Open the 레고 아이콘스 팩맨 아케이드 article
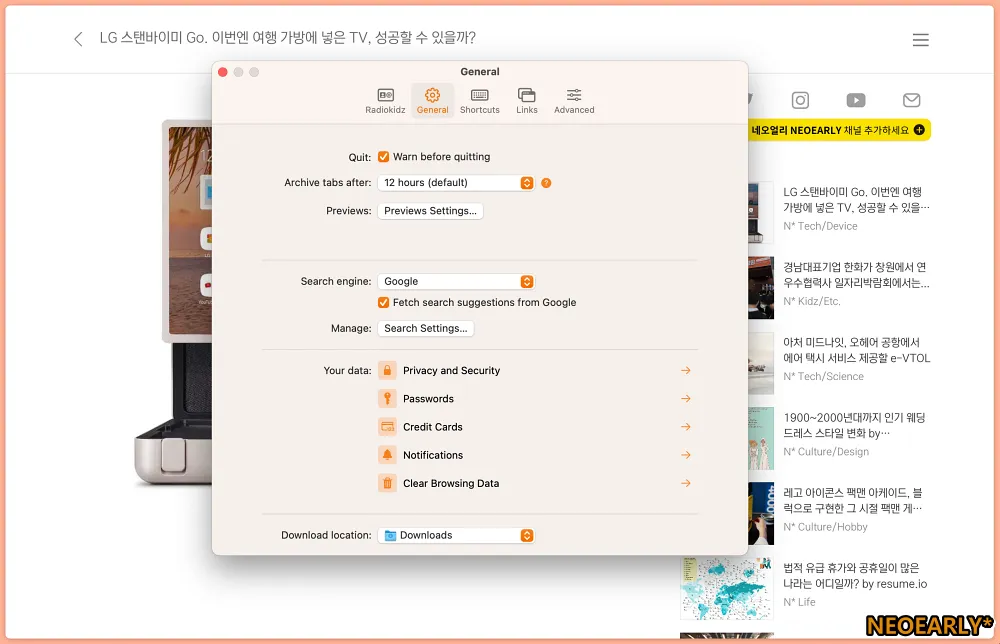The image size is (1000, 644). (853, 501)
